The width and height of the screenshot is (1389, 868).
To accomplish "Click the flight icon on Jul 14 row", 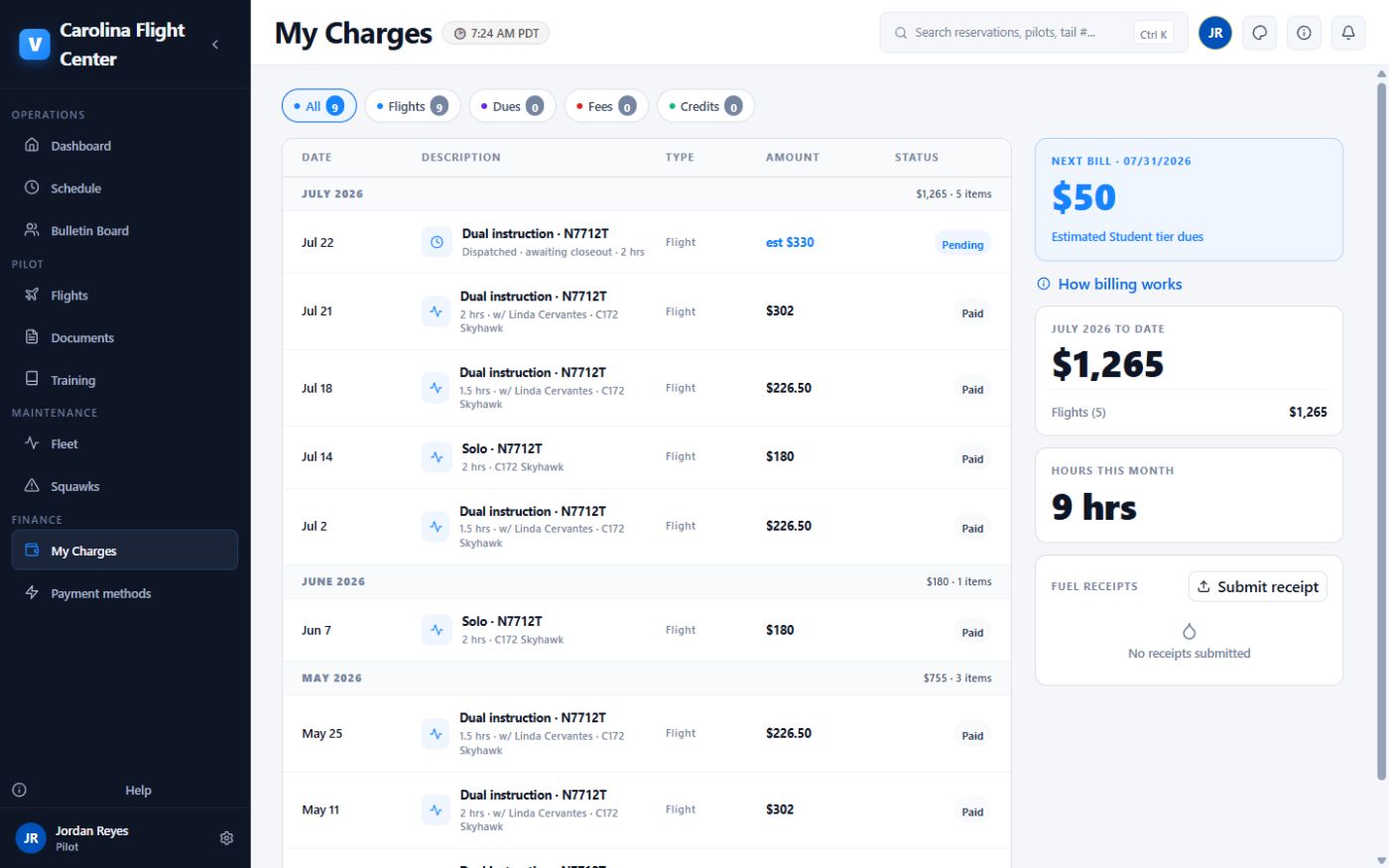I will (x=436, y=457).
